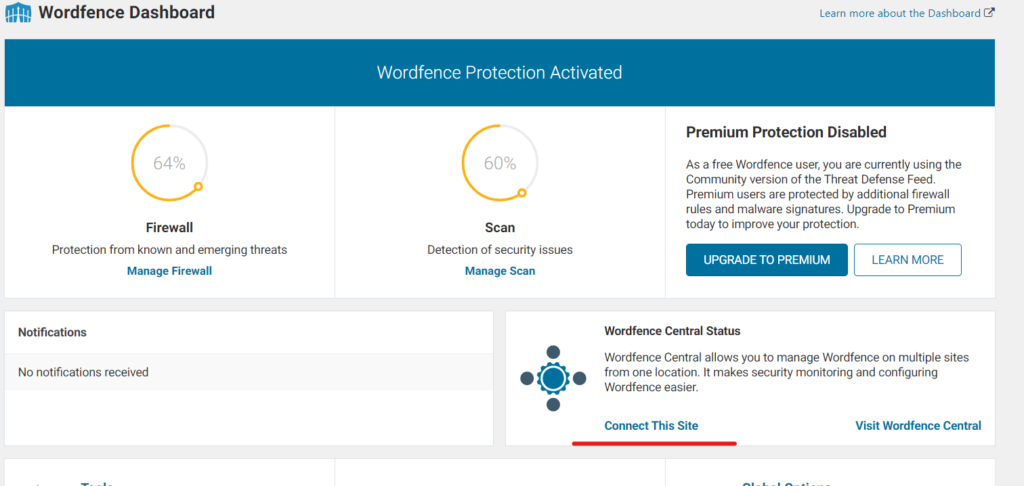
Task: Click the Premium Protection Disabled heading
Action: point(786,132)
